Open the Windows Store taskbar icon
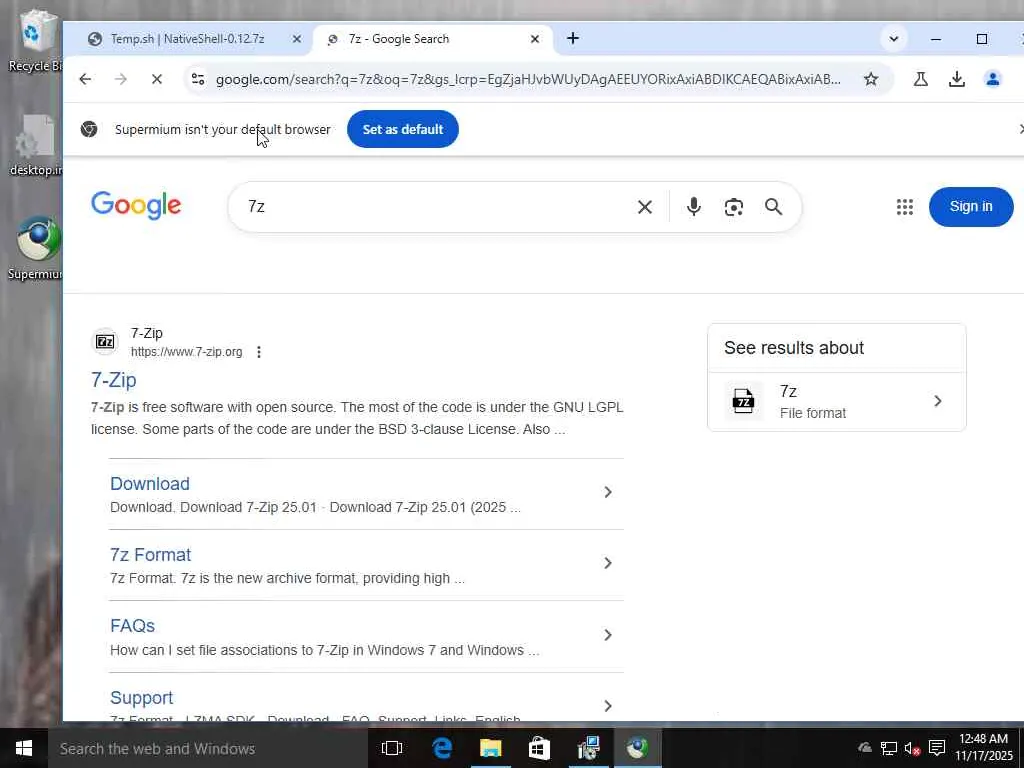Screen dimensions: 1024x768 [539, 748]
